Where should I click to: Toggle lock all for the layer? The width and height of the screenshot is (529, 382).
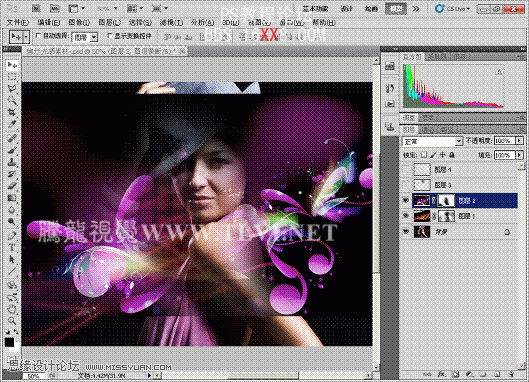pos(452,155)
